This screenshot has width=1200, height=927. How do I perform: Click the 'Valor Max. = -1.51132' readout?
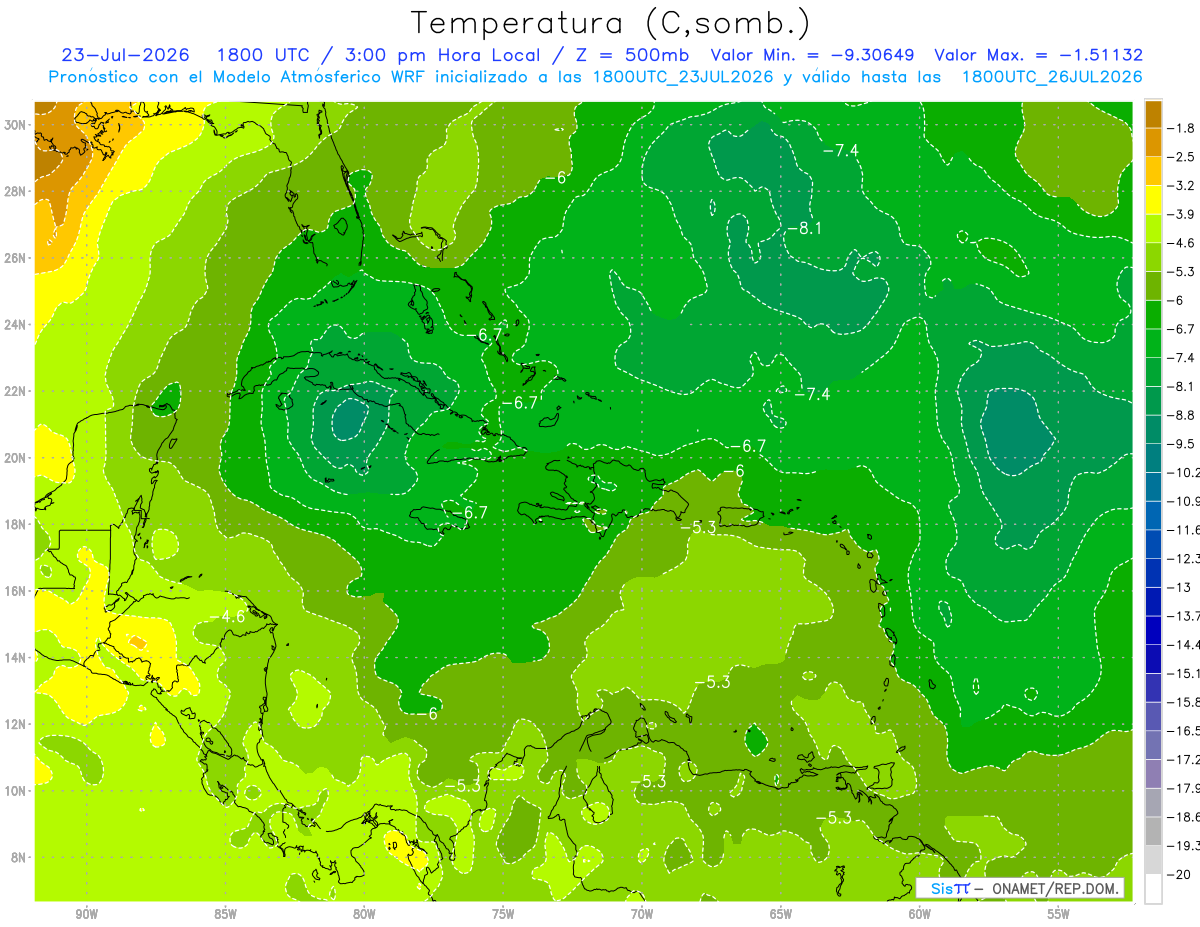1038,55
